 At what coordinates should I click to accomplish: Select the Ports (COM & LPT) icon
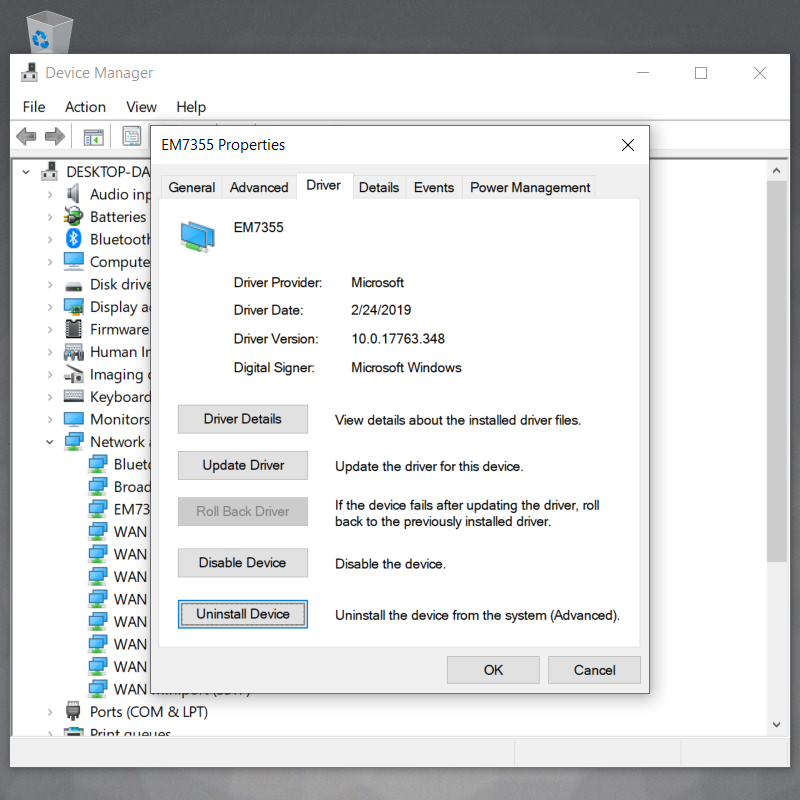pyautogui.click(x=73, y=710)
